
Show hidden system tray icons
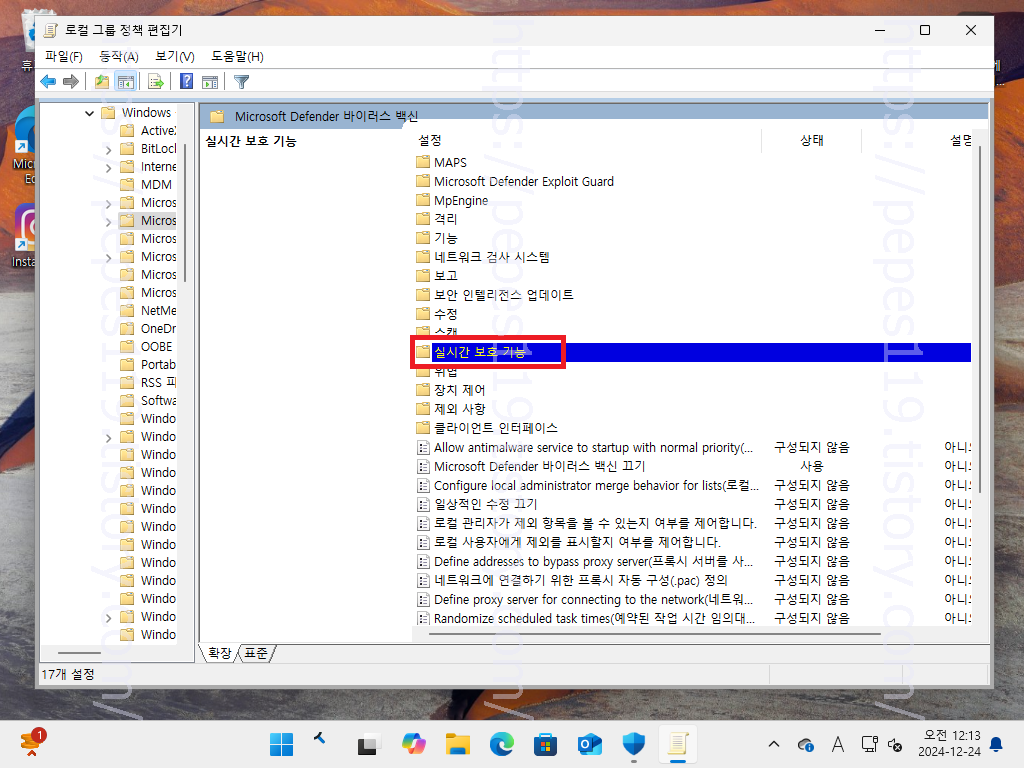[774, 744]
